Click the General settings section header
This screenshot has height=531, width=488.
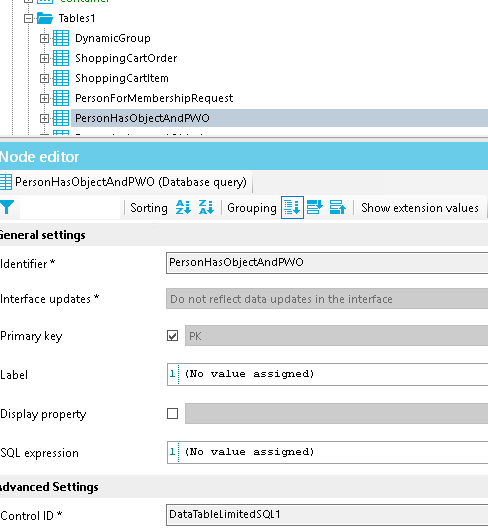pos(244,235)
